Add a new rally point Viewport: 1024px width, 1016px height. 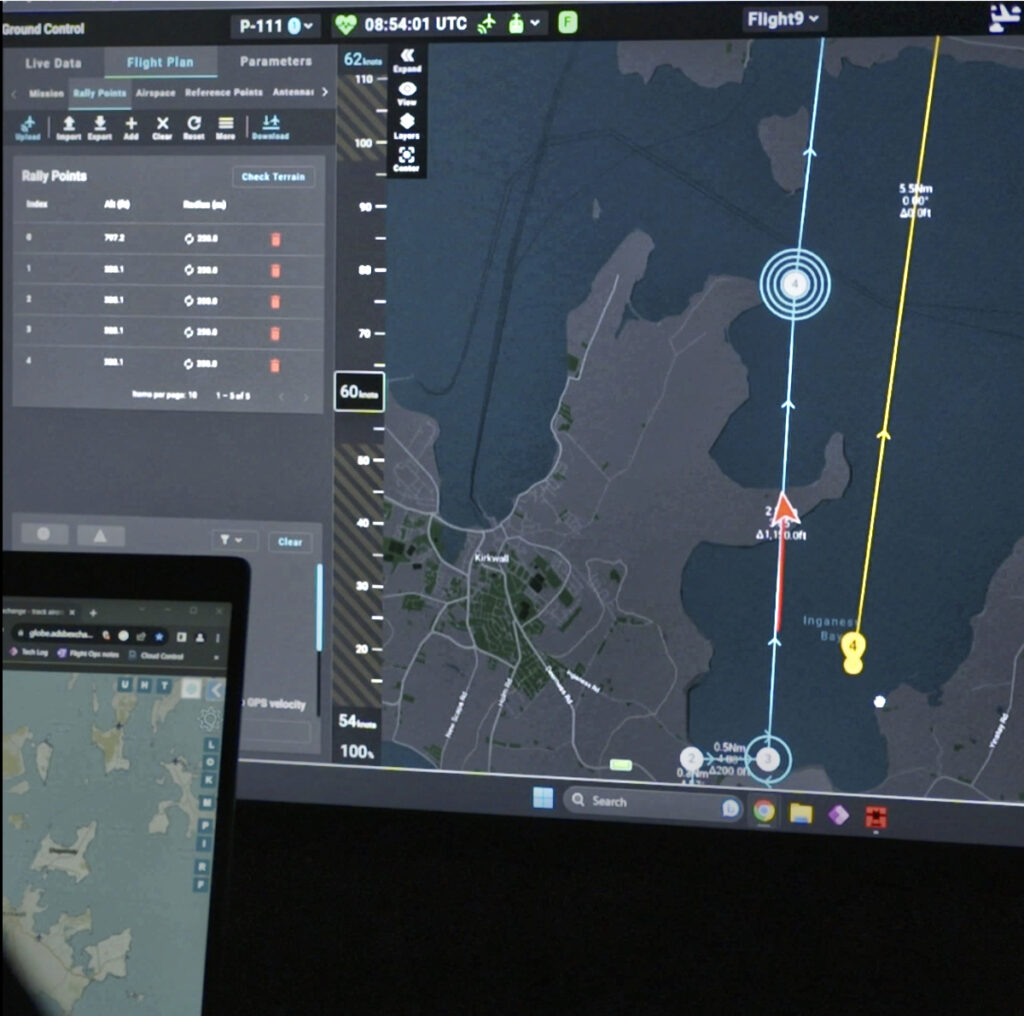(x=131, y=127)
